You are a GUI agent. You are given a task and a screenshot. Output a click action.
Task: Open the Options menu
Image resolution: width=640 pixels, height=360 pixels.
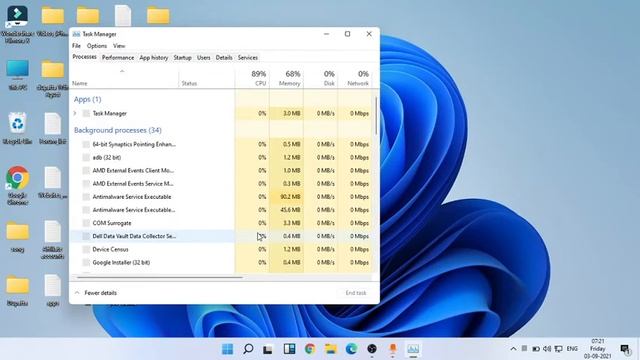point(97,46)
